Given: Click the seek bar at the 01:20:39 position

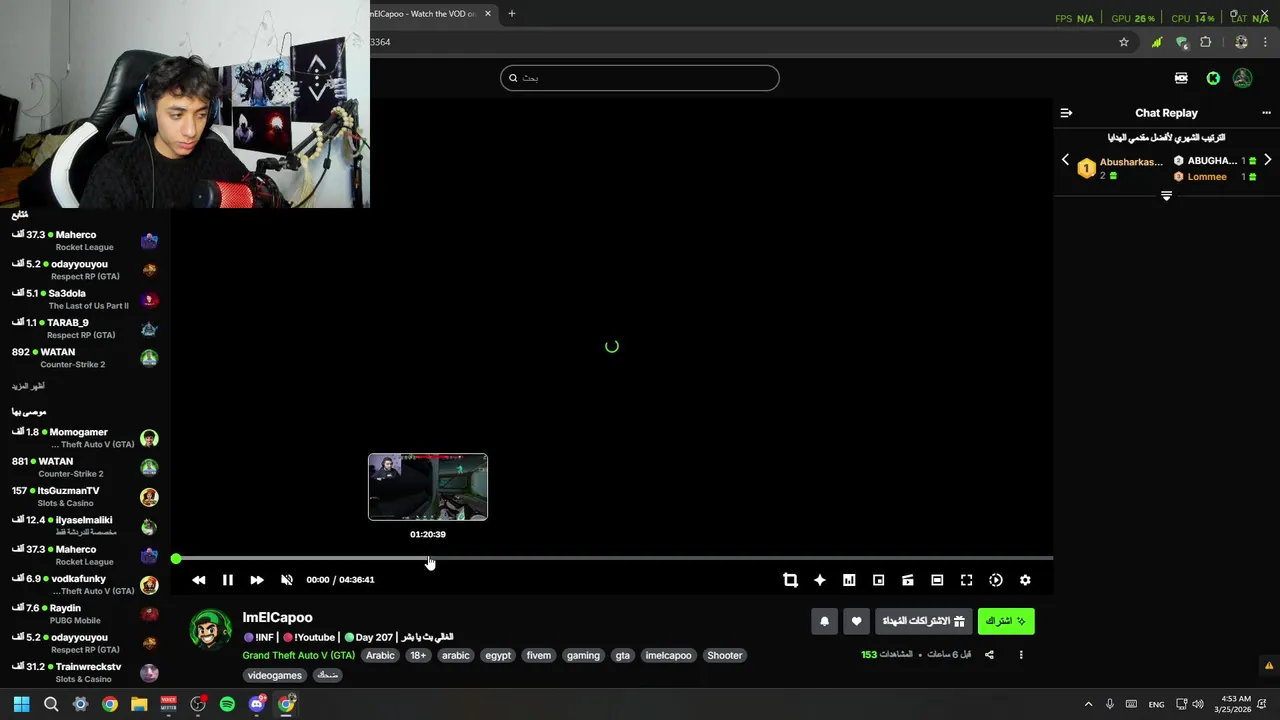Looking at the screenshot, I should pyautogui.click(x=428, y=558).
